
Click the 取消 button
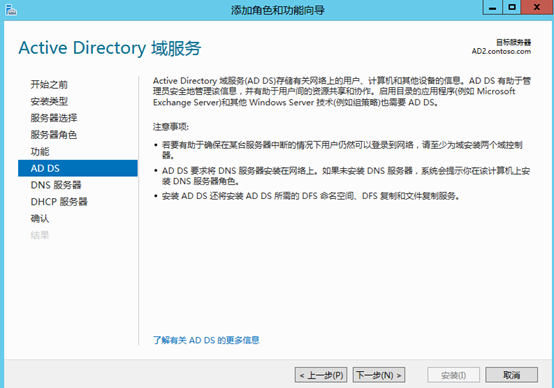512,375
